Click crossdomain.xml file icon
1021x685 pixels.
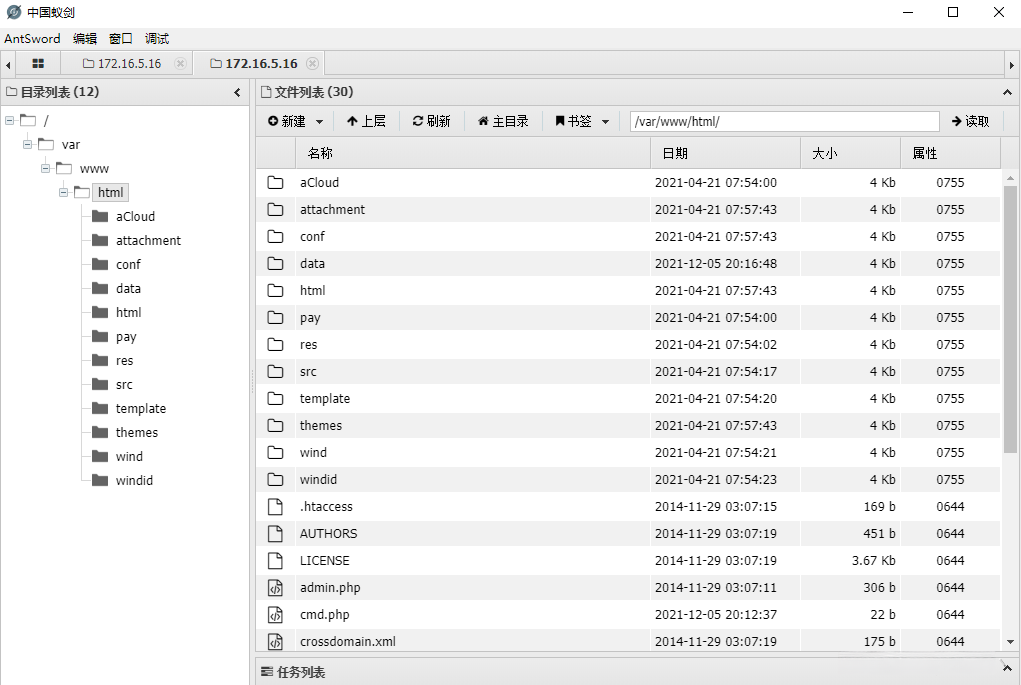coord(275,641)
